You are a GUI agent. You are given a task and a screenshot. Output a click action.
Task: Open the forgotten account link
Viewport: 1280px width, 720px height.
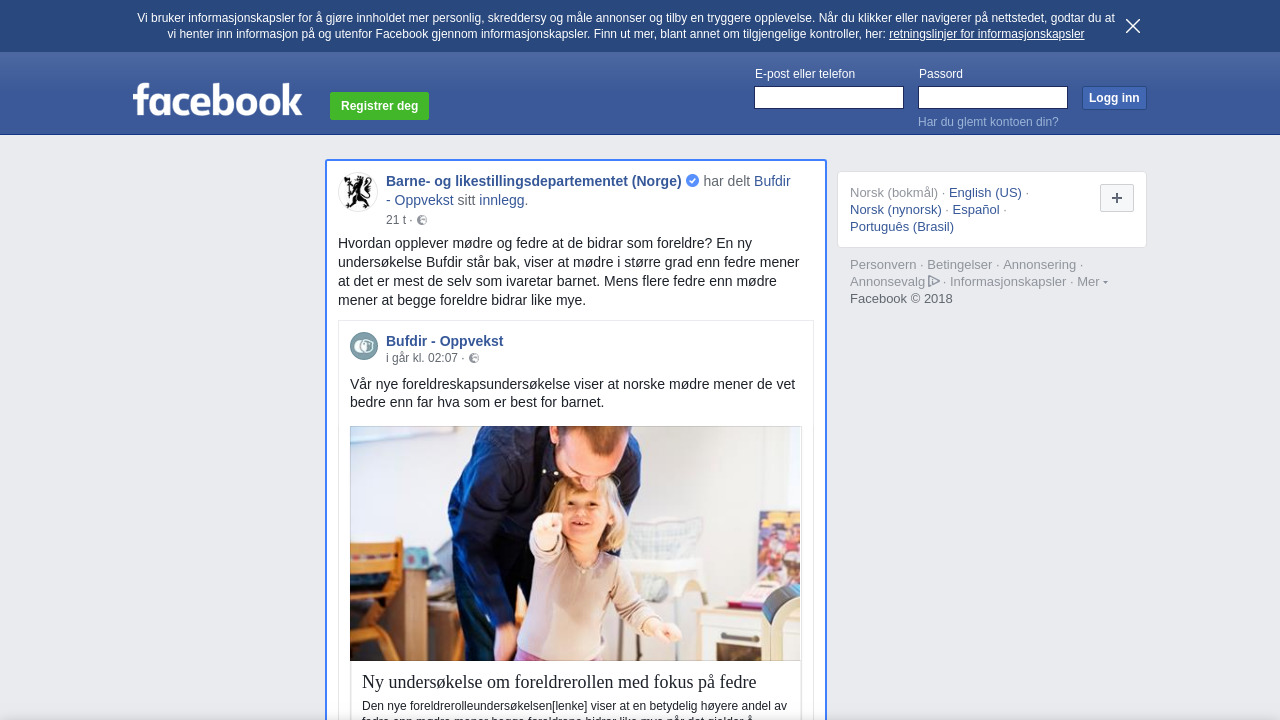(x=987, y=122)
